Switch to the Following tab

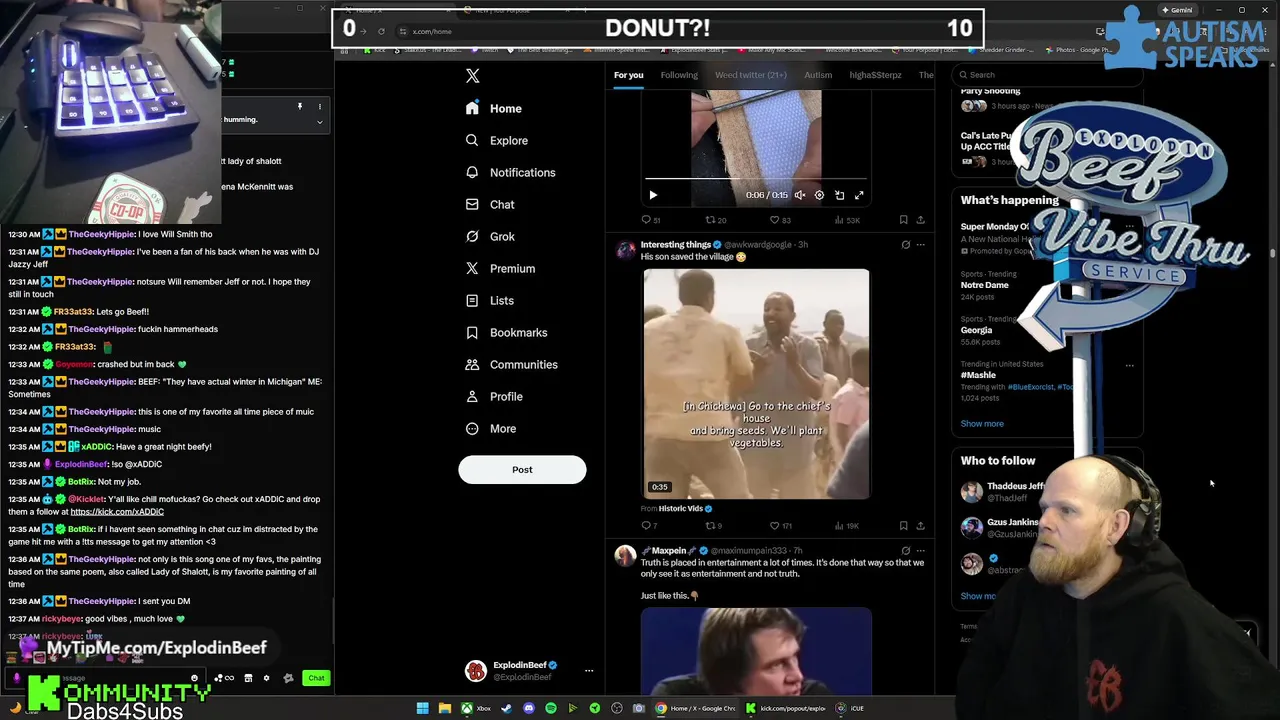tap(679, 75)
